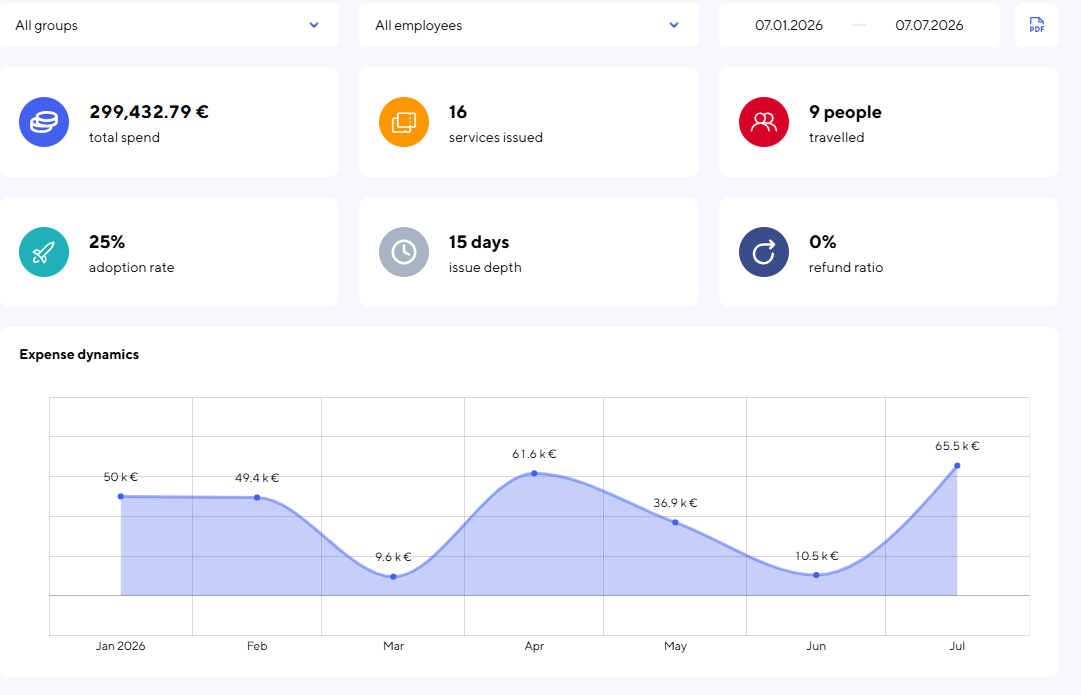Select the July 65.5 k € data point

(957, 465)
